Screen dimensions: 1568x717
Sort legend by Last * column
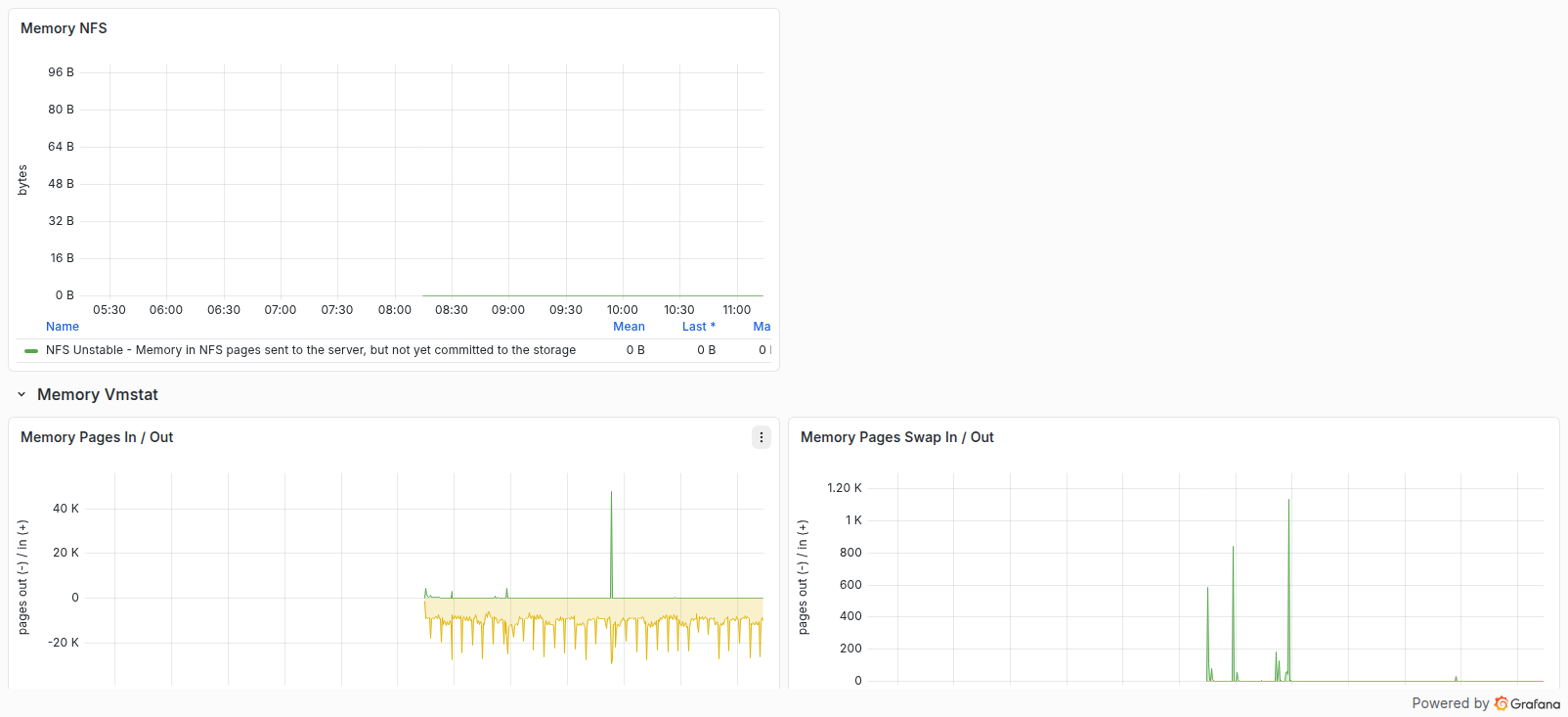click(699, 327)
